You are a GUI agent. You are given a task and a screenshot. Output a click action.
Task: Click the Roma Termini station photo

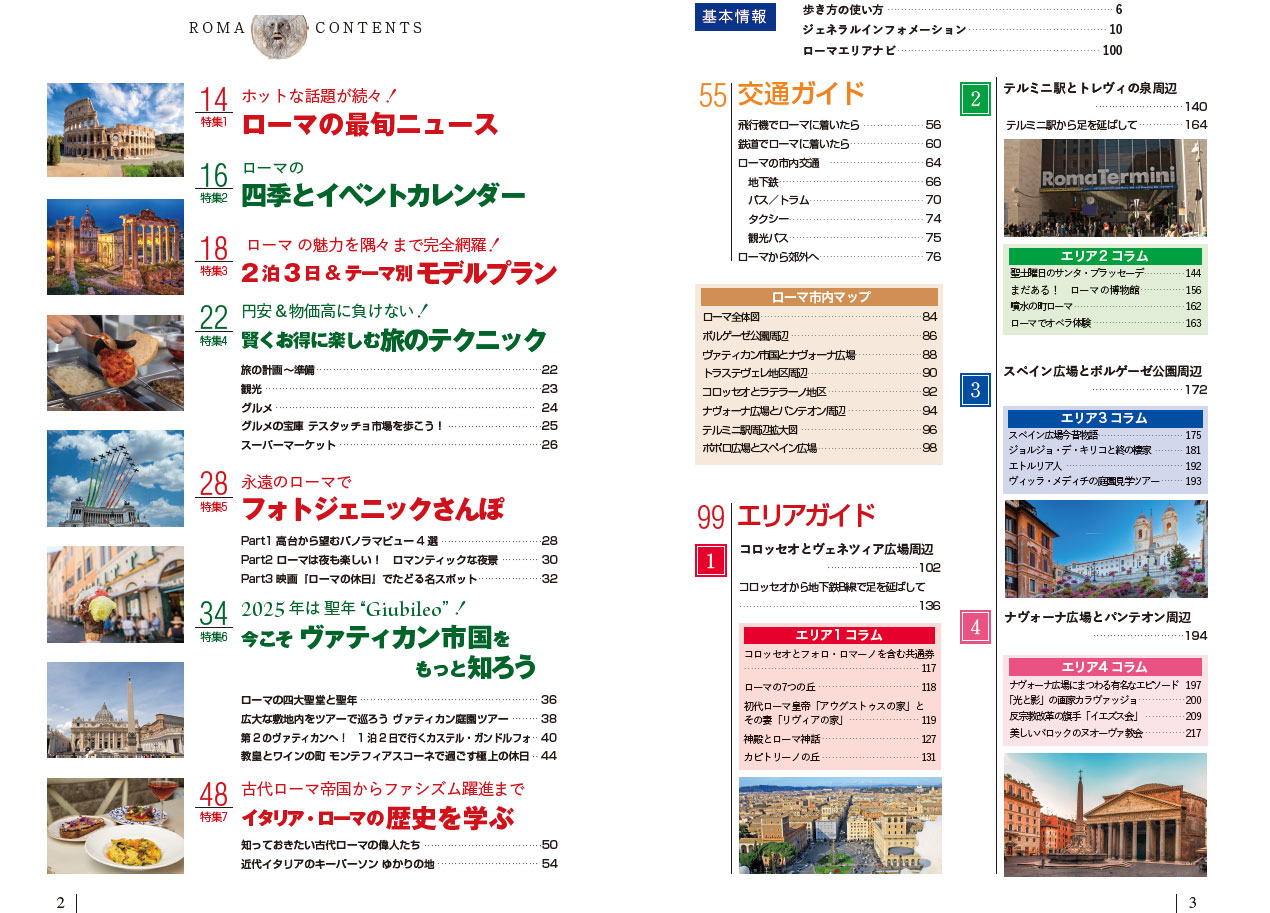tap(1105, 188)
